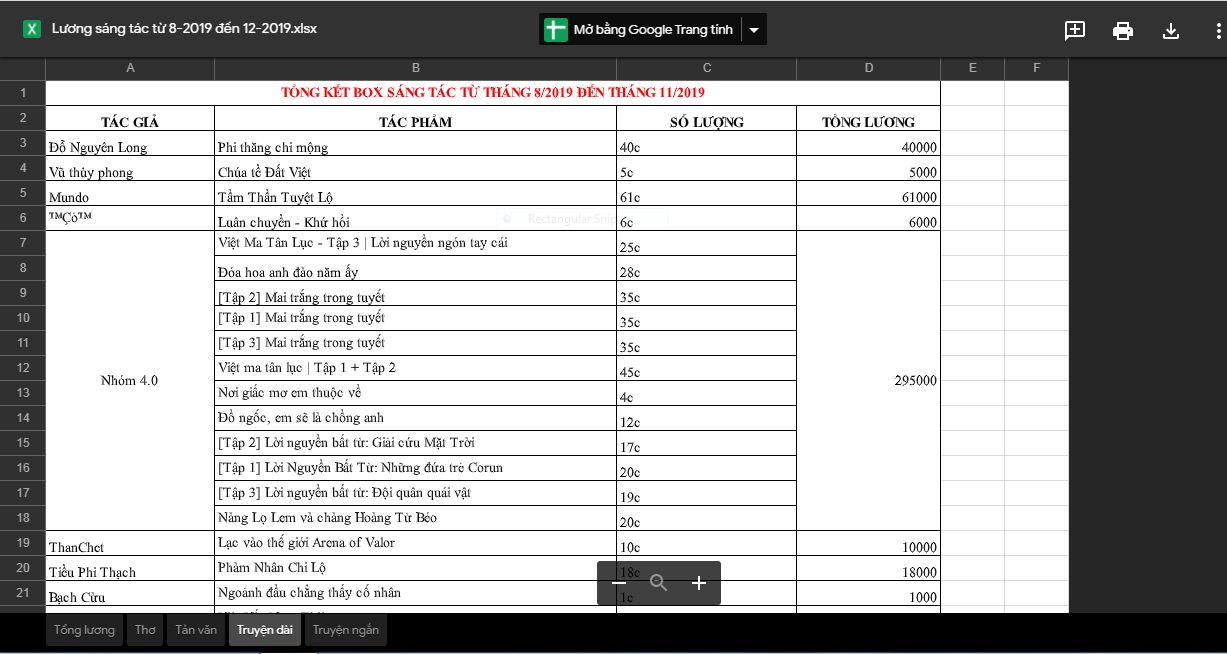The width and height of the screenshot is (1227, 654).
Task: Click the zoom out minus icon
Action: point(619,583)
